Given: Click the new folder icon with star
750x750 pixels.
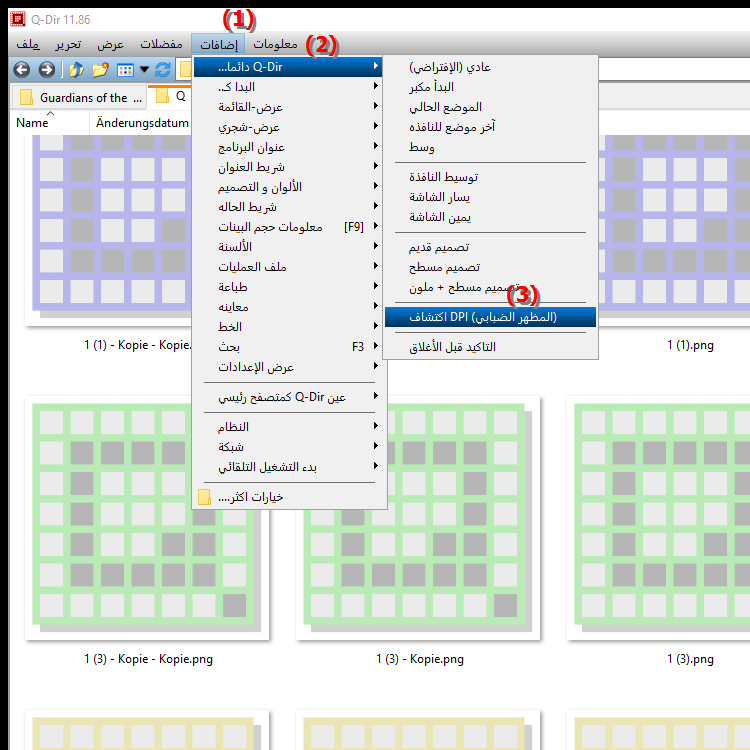Looking at the screenshot, I should tap(100, 70).
